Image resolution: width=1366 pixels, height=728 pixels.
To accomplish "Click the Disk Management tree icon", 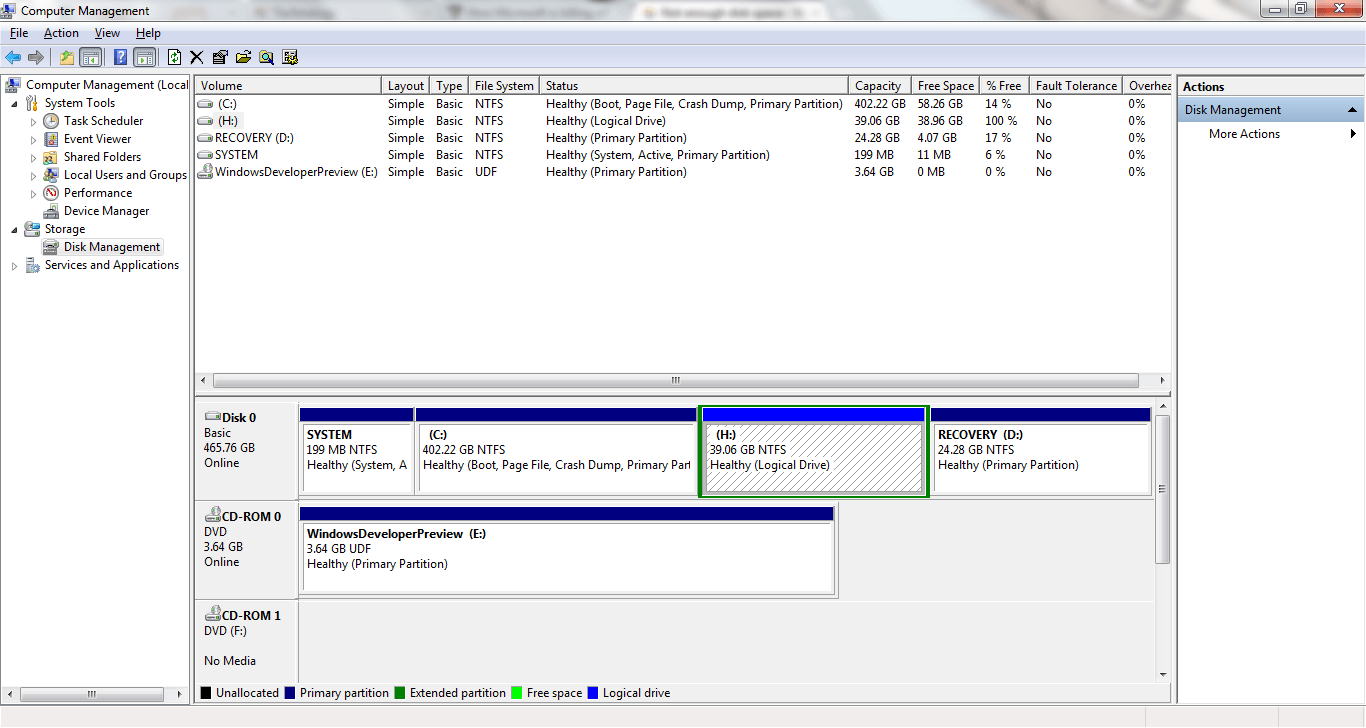I will coord(51,247).
